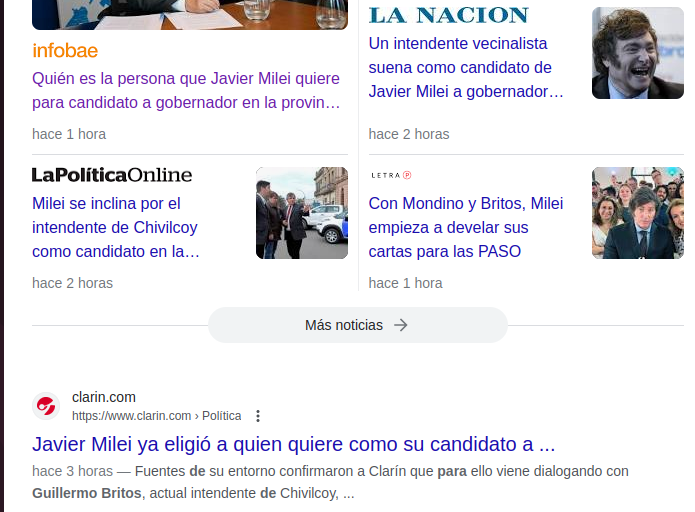695x512 pixels.
Task: Click 'hace 2 horas' under La Nacion article
Action: click(409, 134)
